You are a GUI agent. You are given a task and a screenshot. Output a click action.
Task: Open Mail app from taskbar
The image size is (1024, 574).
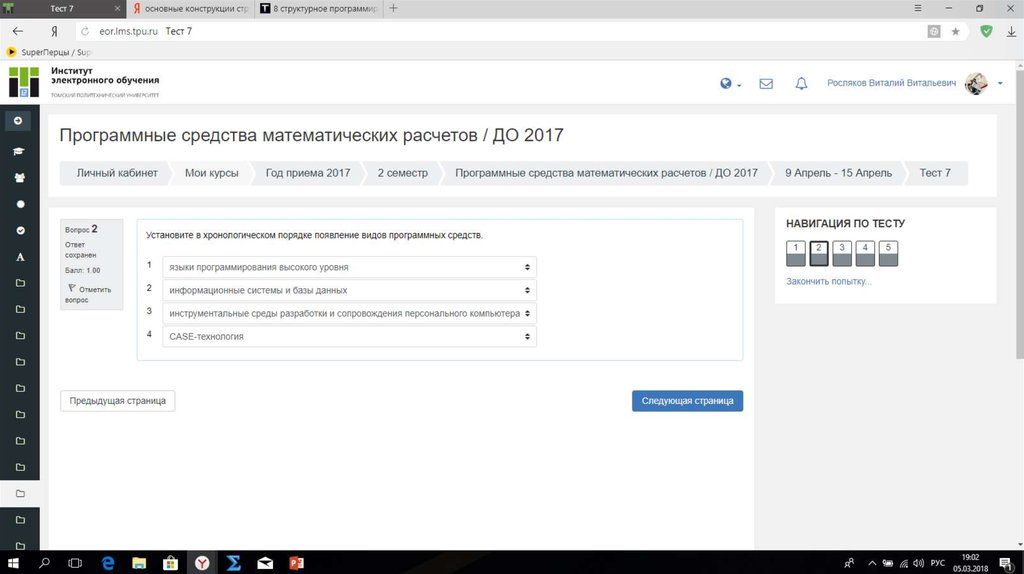[x=265, y=563]
